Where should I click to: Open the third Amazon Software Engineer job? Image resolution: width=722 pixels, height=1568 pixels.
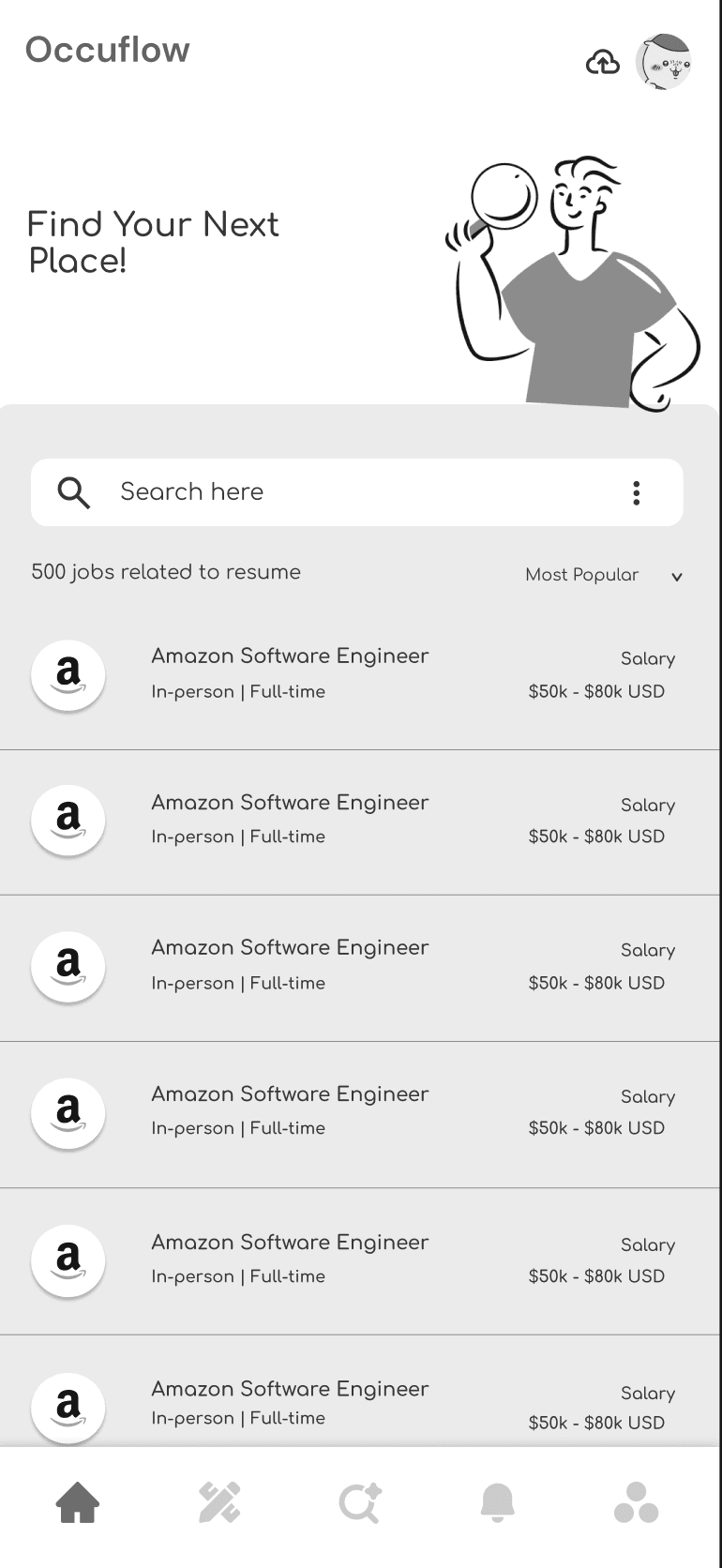pyautogui.click(x=361, y=968)
